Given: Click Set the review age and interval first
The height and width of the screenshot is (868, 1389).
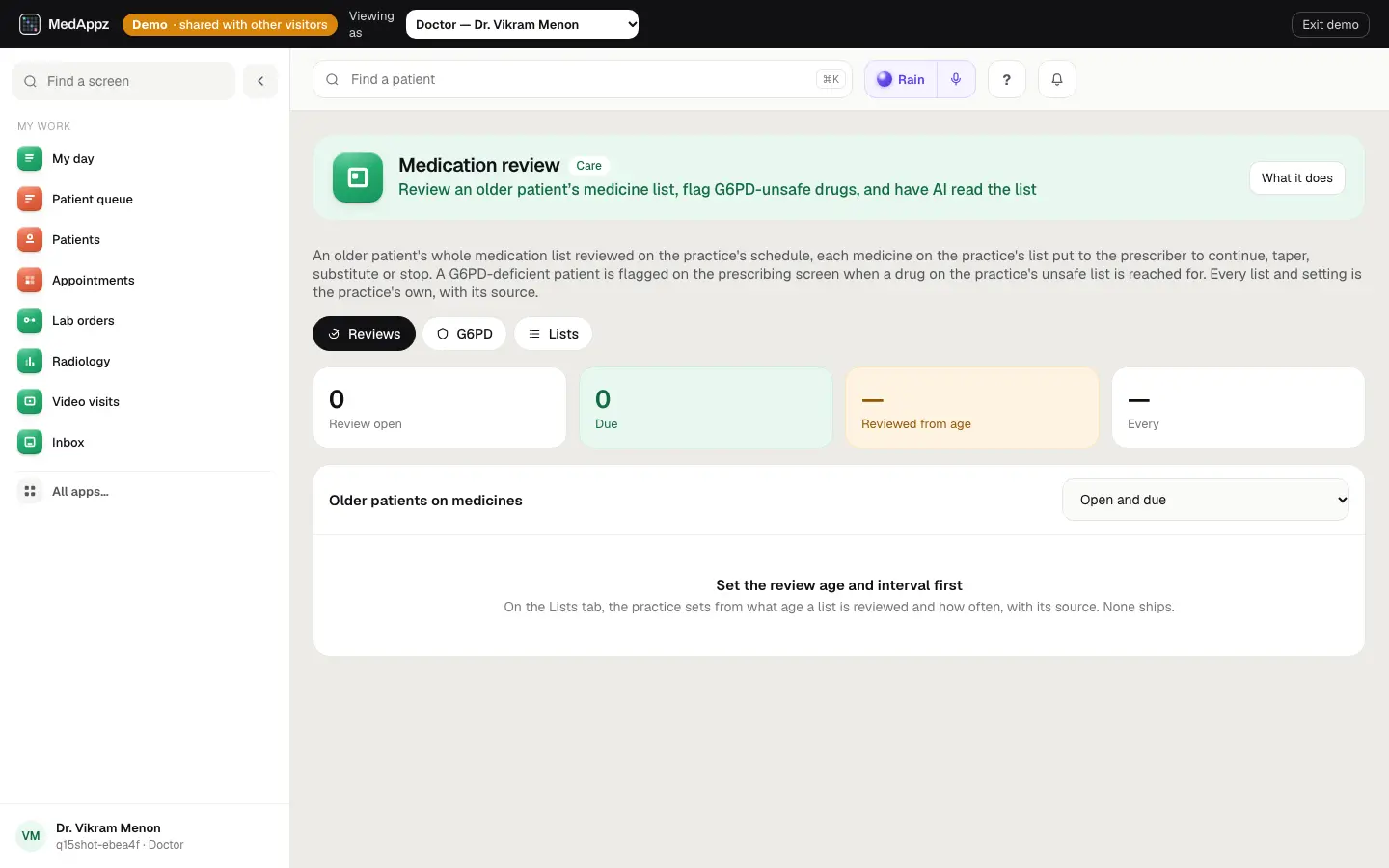Looking at the screenshot, I should (x=839, y=585).
